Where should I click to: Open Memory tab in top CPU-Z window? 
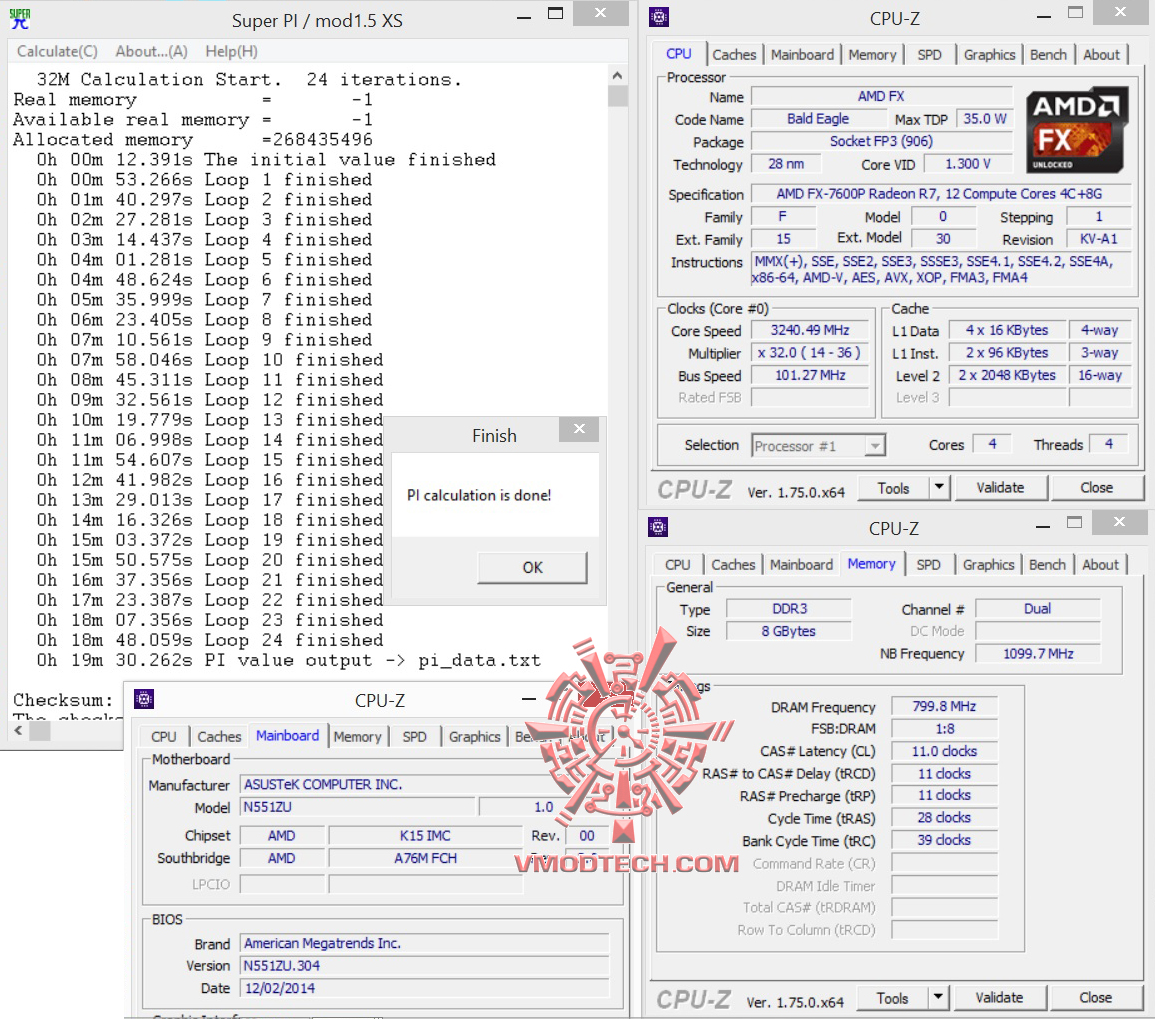pyautogui.click(x=872, y=55)
